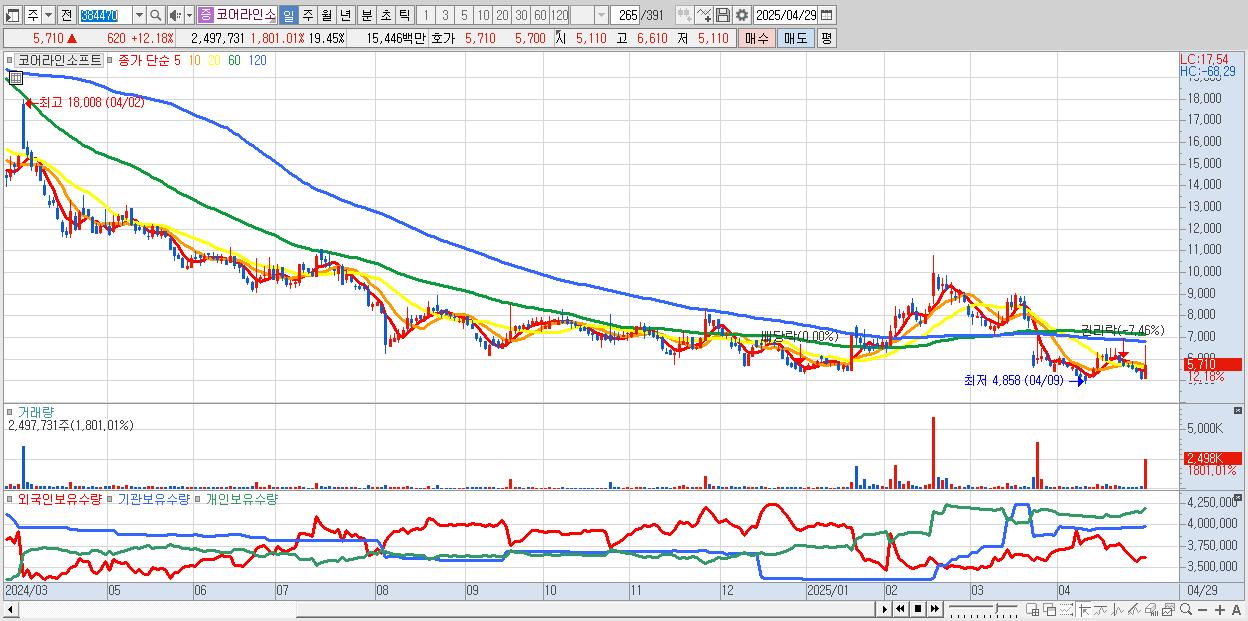Image resolution: width=1248 pixels, height=621 pixels.
Task: Select the 주 (weekly) period toggle
Action: pyautogui.click(x=307, y=16)
